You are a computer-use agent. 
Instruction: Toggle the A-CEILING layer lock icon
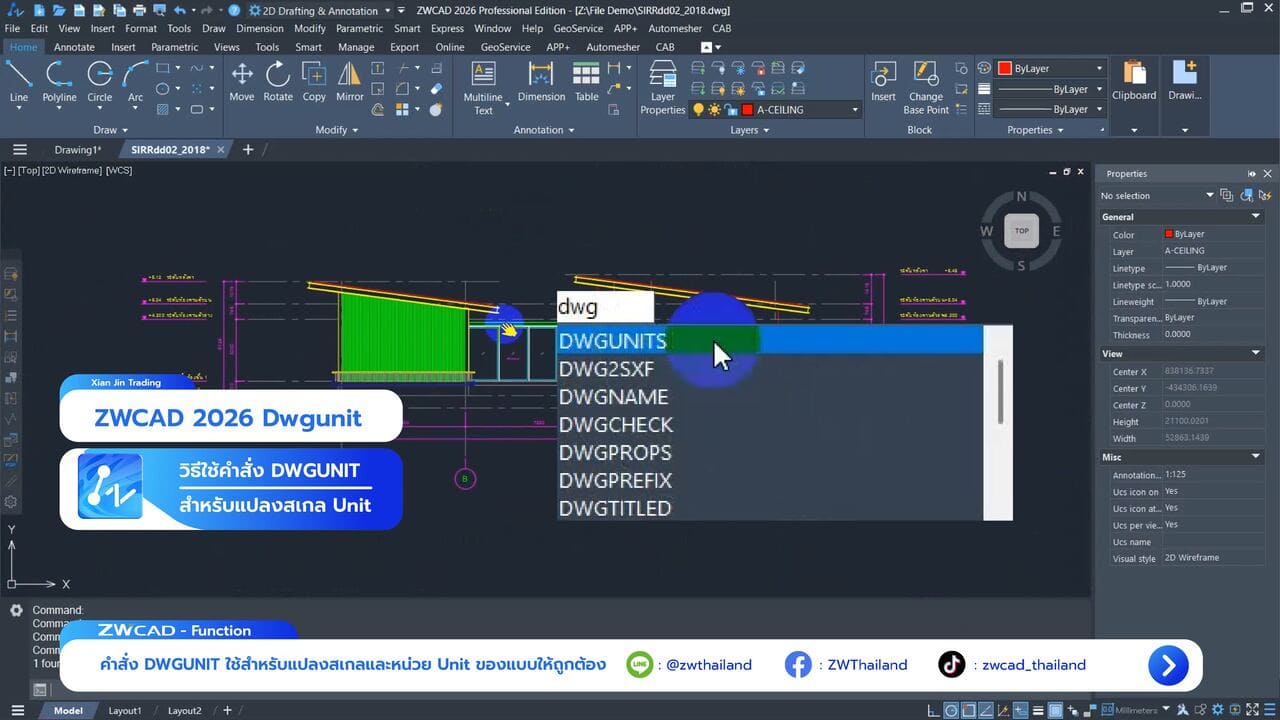click(731, 110)
